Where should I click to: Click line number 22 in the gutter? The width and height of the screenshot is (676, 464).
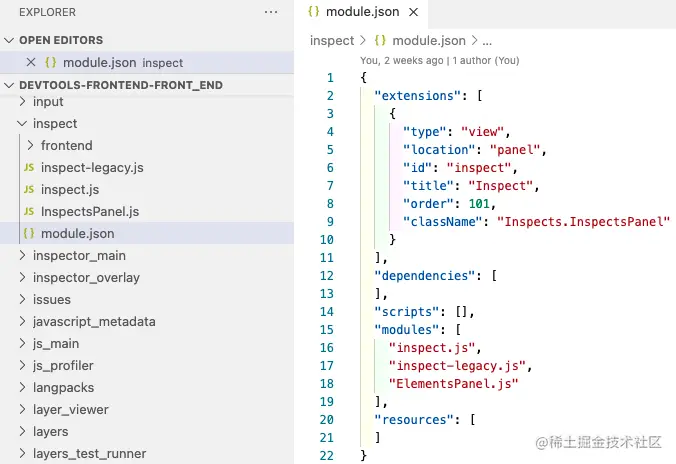327,455
